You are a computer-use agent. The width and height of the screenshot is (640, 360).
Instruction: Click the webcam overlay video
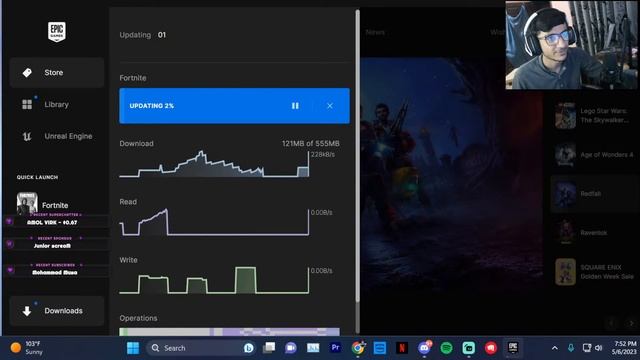pyautogui.click(x=571, y=45)
